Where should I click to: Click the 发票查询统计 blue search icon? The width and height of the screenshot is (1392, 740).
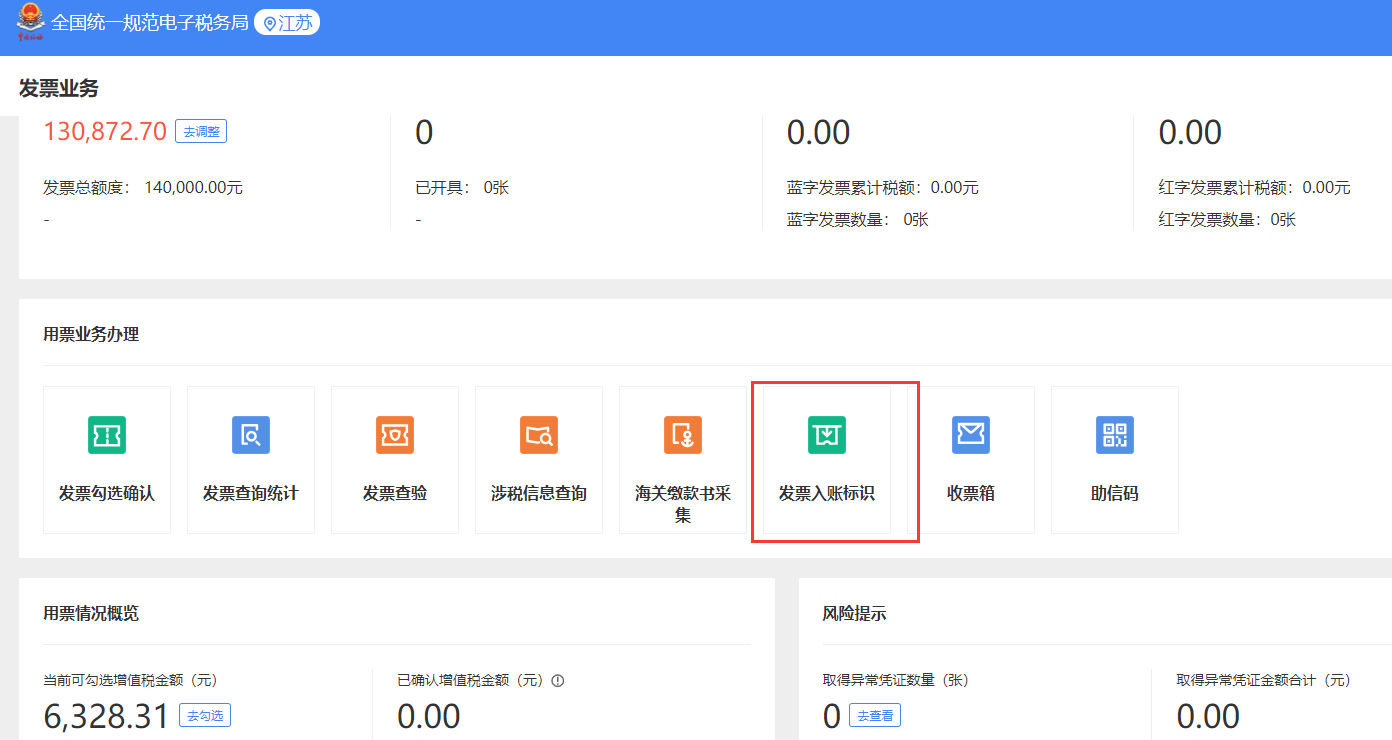(x=250, y=435)
